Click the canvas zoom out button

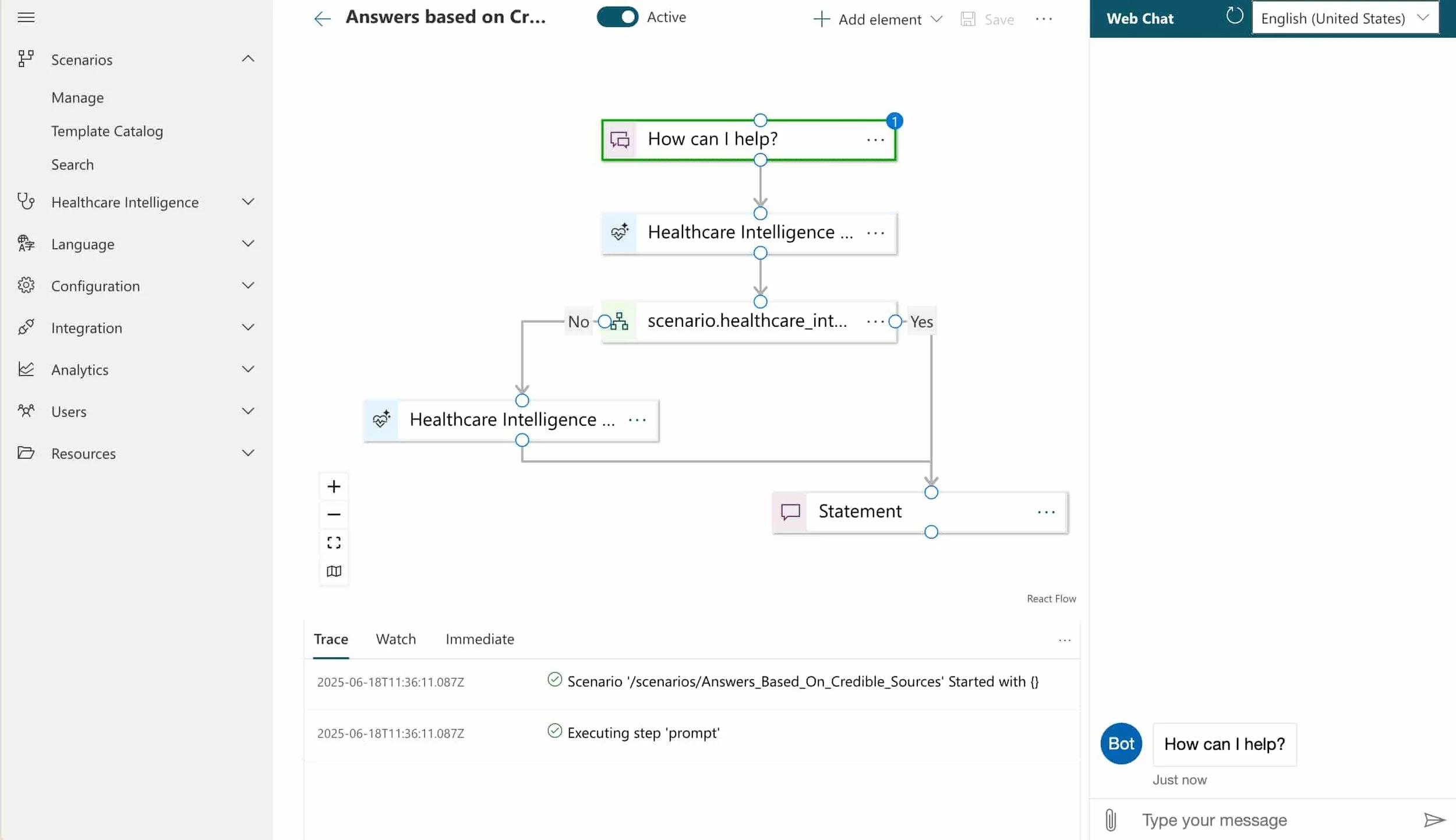(x=334, y=514)
